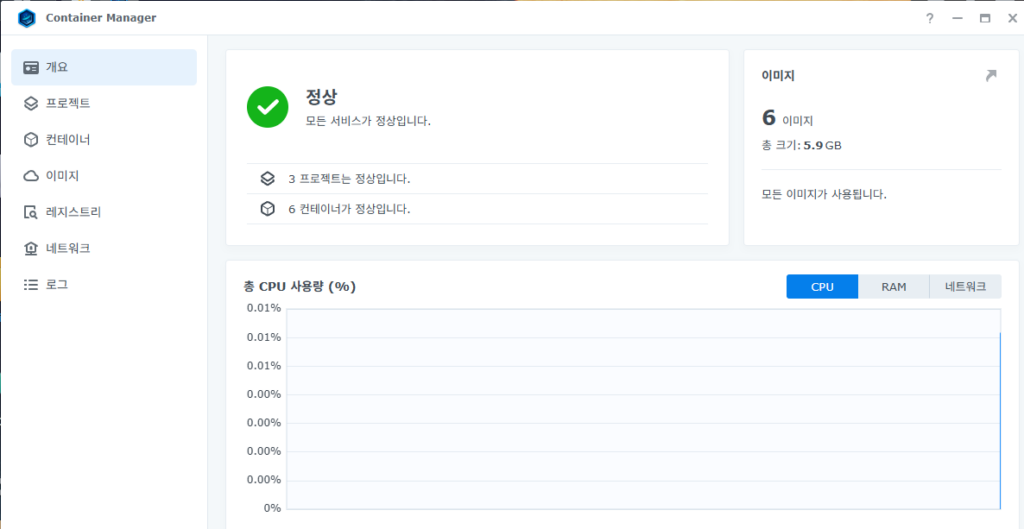
Task: Switch the chart to the RAM tab
Action: coord(893,287)
